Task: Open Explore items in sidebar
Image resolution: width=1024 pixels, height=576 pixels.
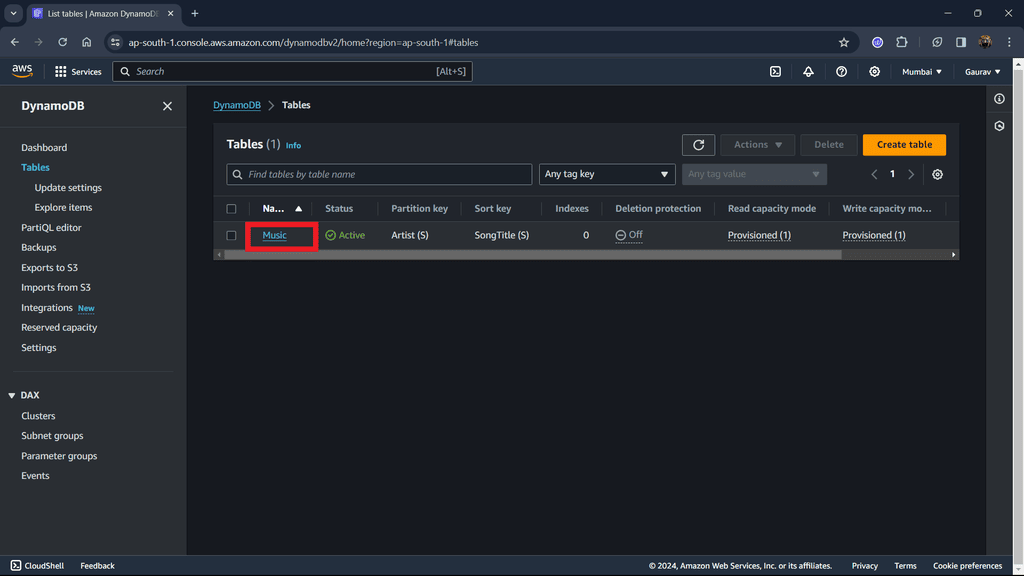Action: [63, 207]
